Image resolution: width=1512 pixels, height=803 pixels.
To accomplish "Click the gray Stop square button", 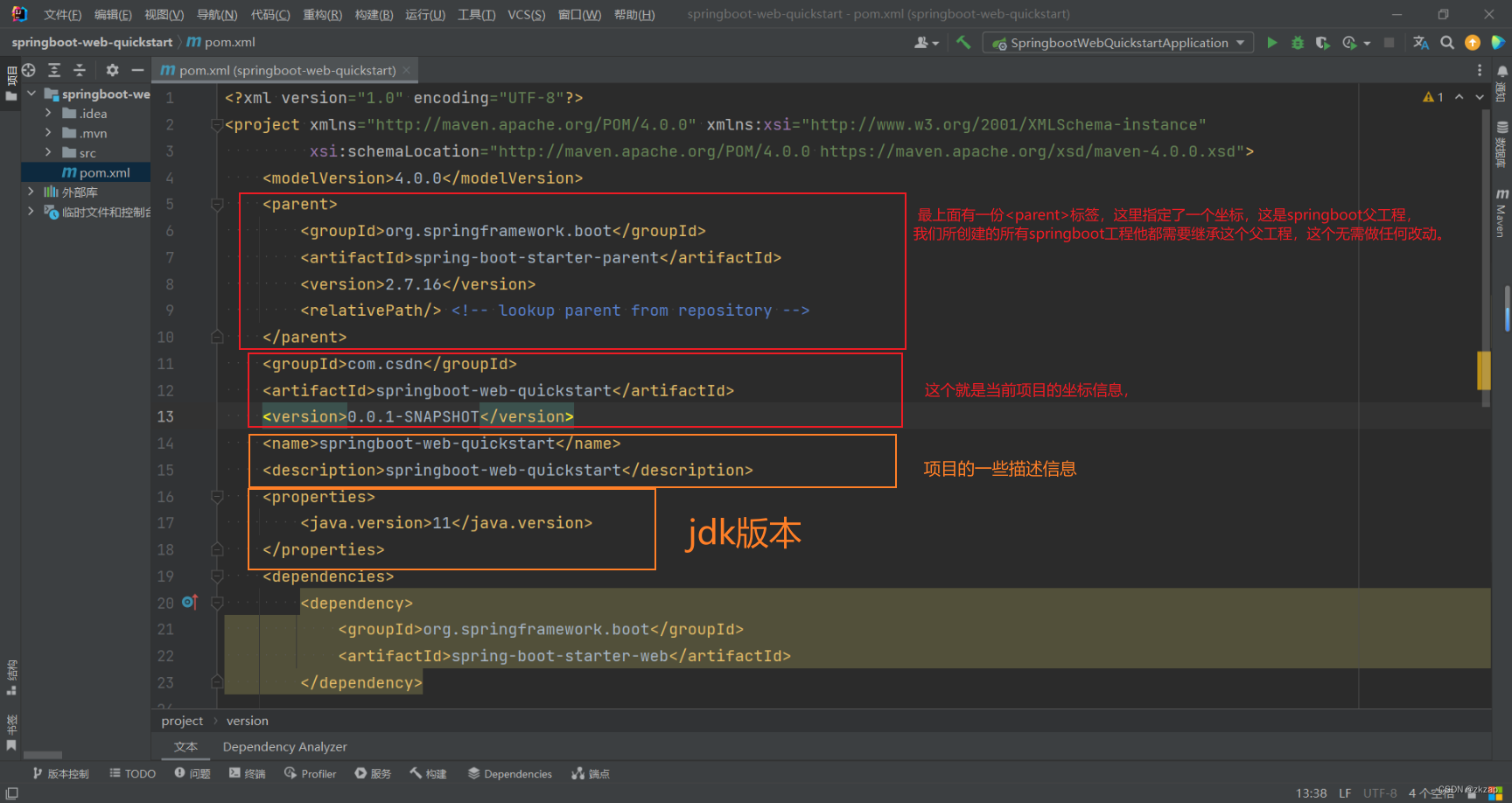I will click(x=1389, y=43).
